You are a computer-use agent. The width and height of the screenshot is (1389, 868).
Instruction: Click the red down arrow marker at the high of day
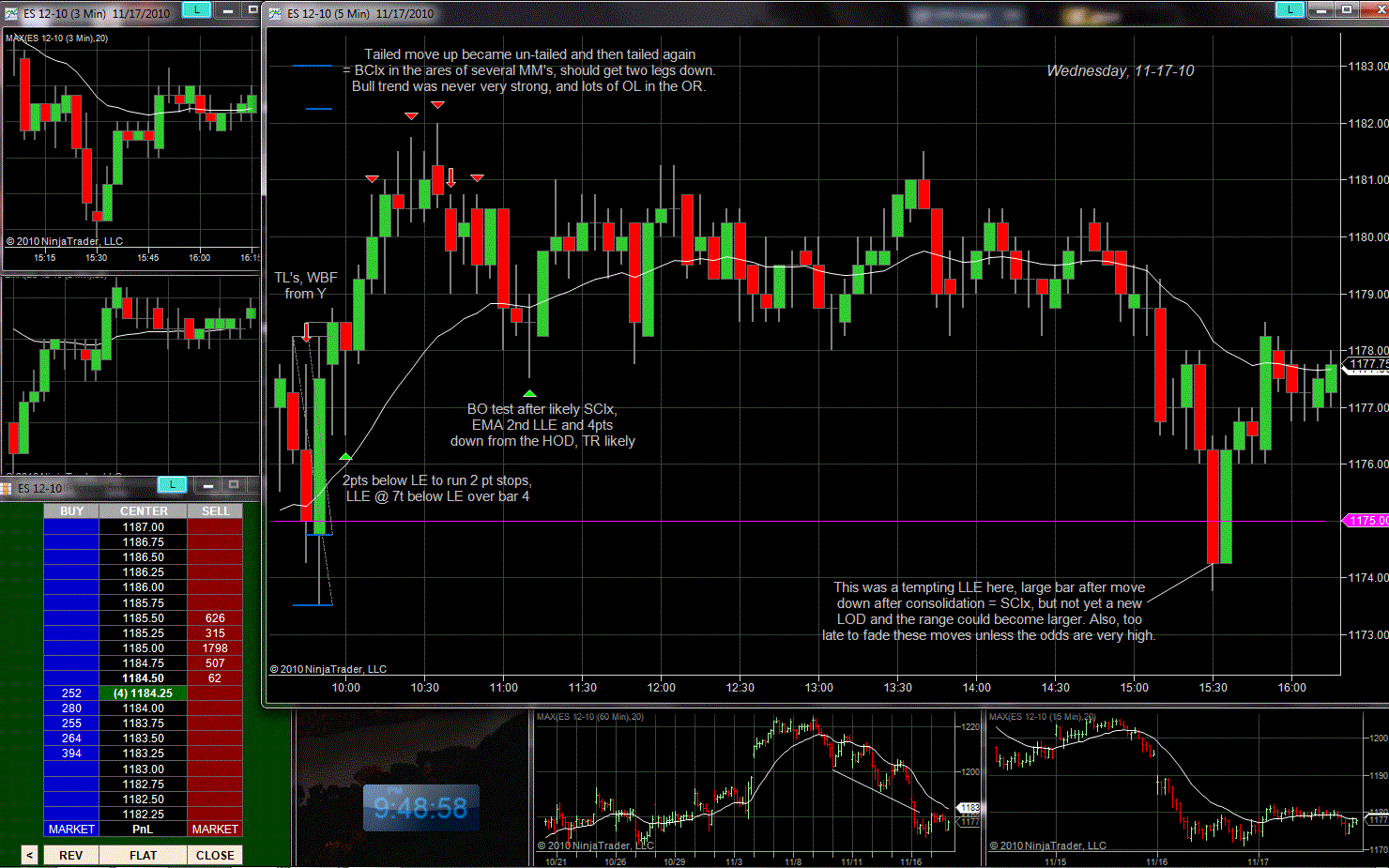pos(437,105)
